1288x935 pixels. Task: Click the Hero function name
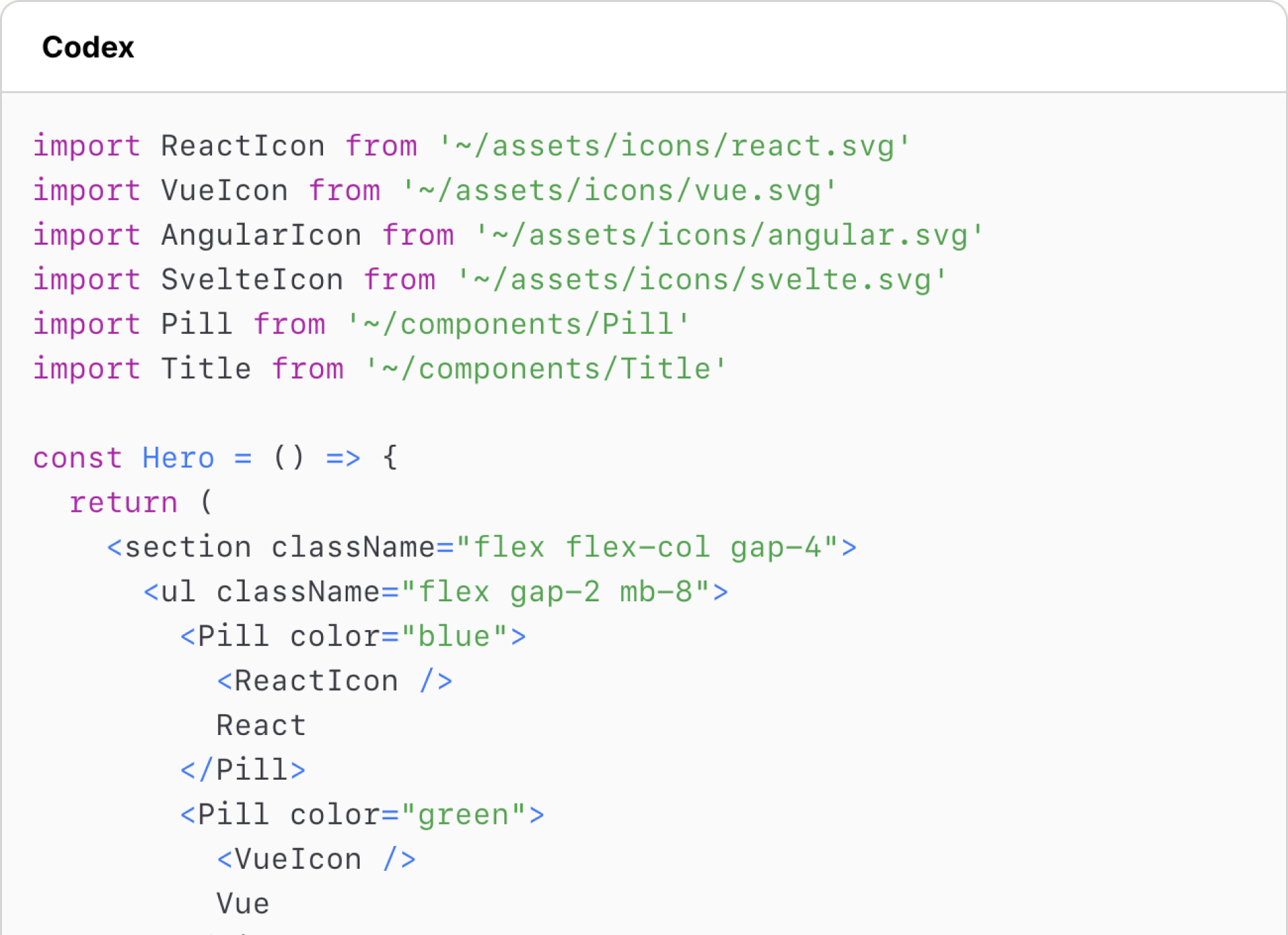coord(178,458)
